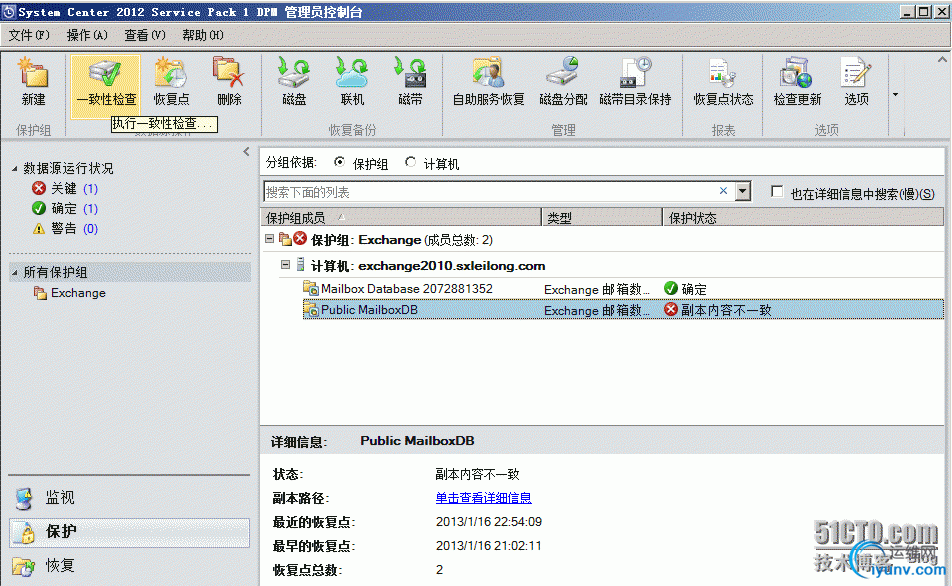Open the 监视 monitoring navigation icon
Screen dimensions: 952x586
[24, 498]
